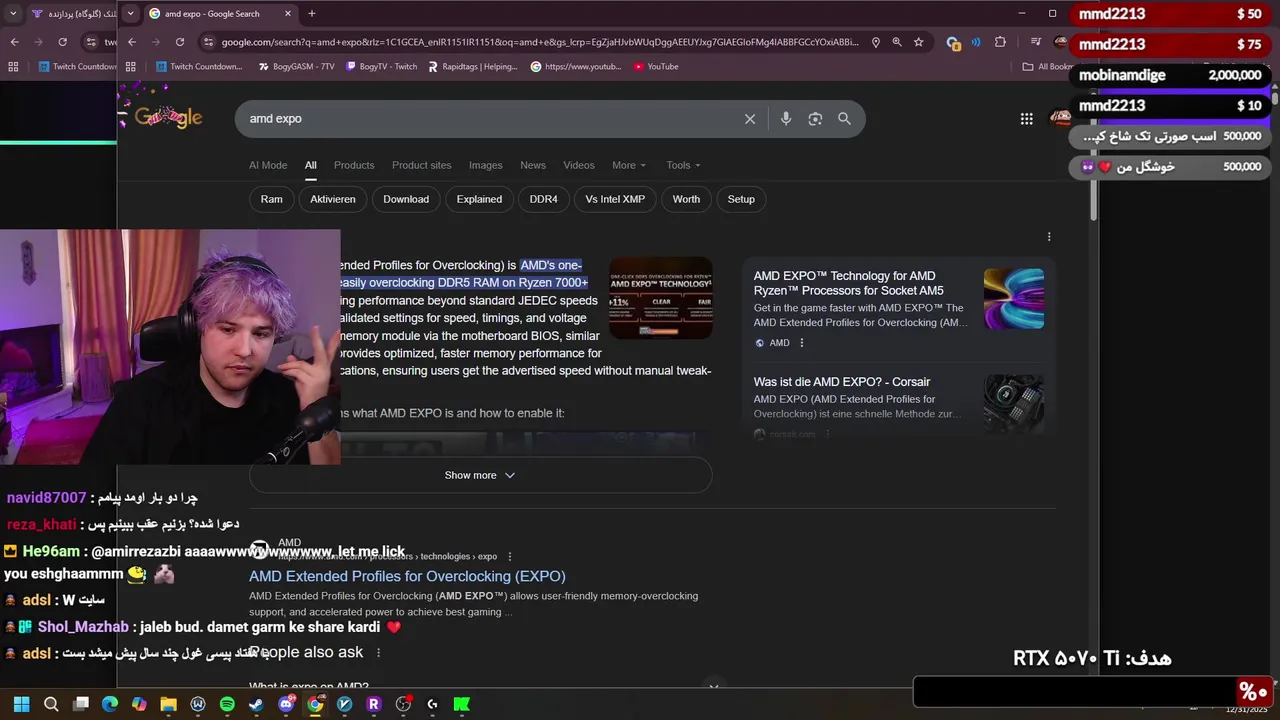This screenshot has width=1280, height=720.
Task: Click the magnifier search submit icon
Action: 844,119
